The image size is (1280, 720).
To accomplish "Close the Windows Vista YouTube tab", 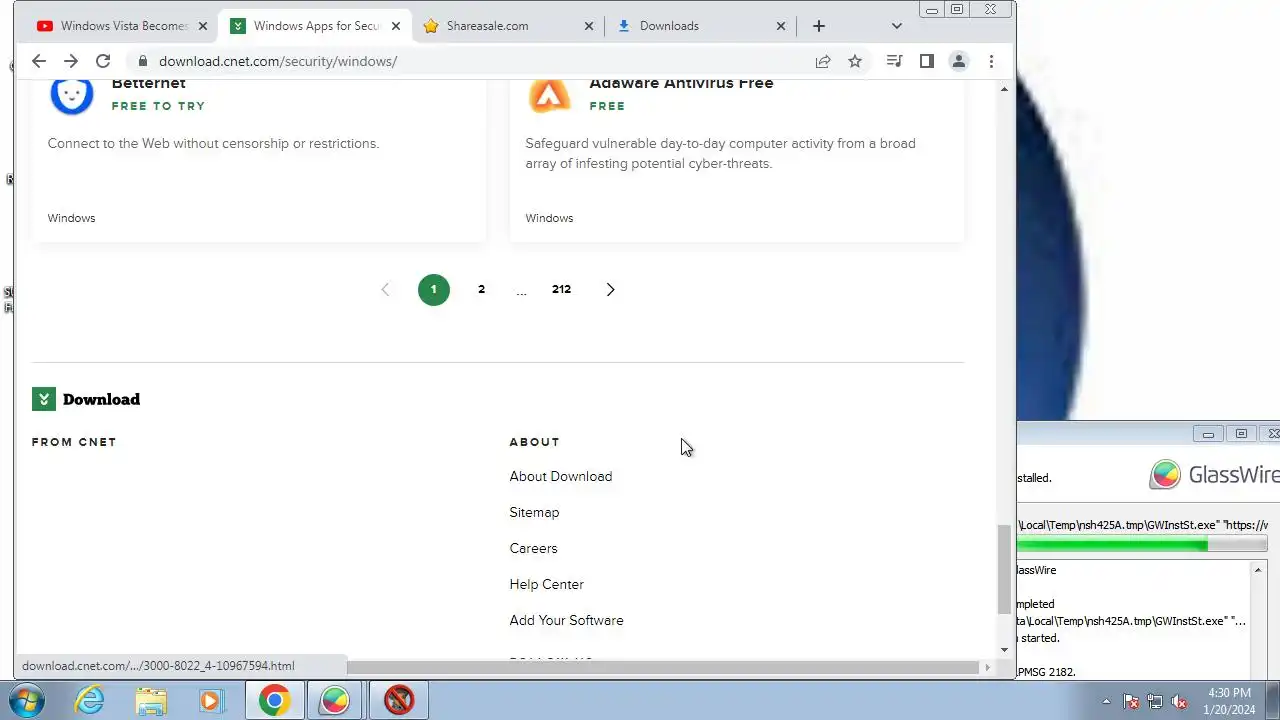I will [x=202, y=26].
